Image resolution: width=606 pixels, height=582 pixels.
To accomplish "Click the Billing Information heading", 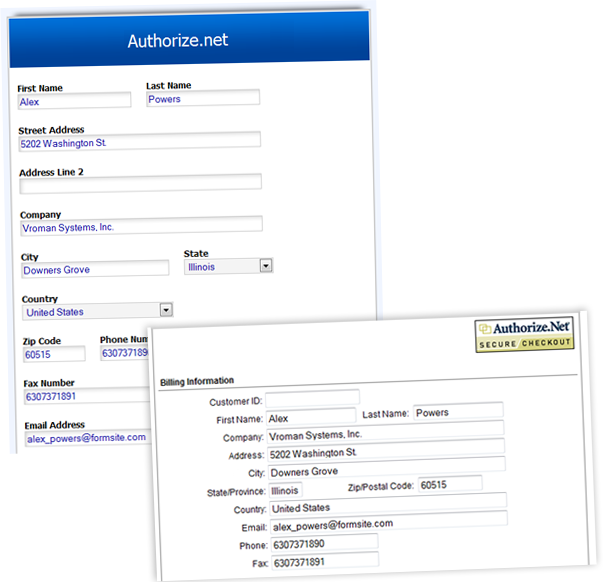I will point(197,381).
